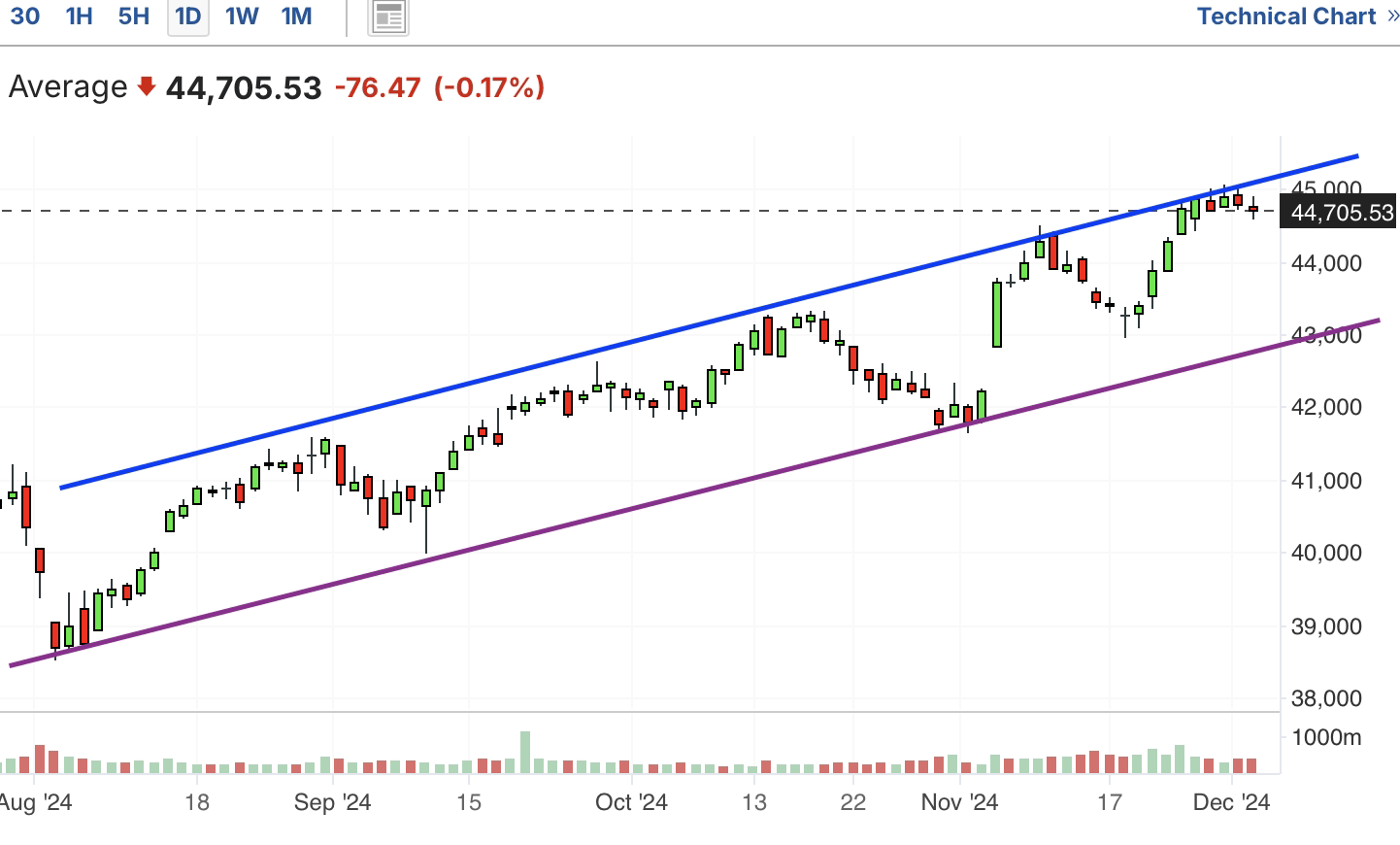Click the 17 date axis label
1400x845 pixels.
point(1110,802)
